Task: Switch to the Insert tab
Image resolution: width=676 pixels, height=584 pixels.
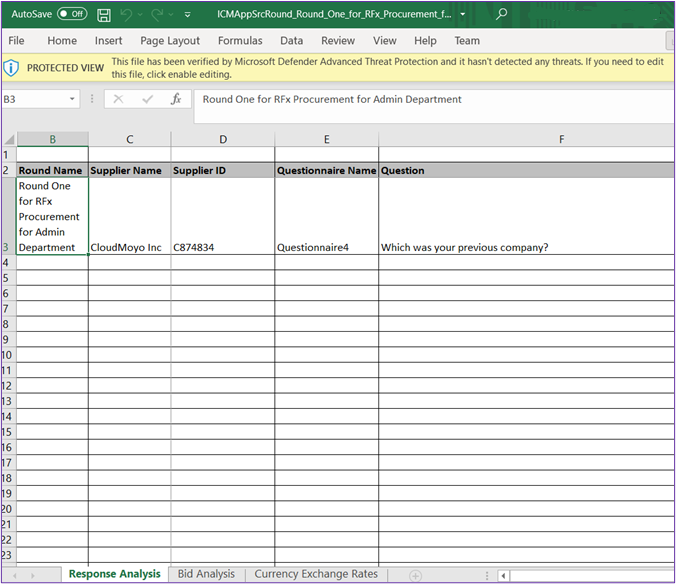Action: pos(108,41)
